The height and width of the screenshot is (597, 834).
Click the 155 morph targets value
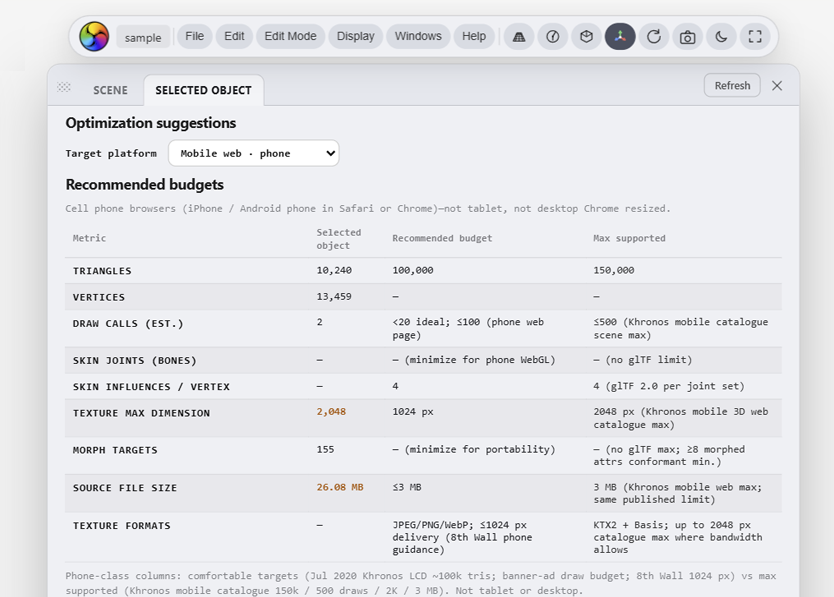click(326, 450)
